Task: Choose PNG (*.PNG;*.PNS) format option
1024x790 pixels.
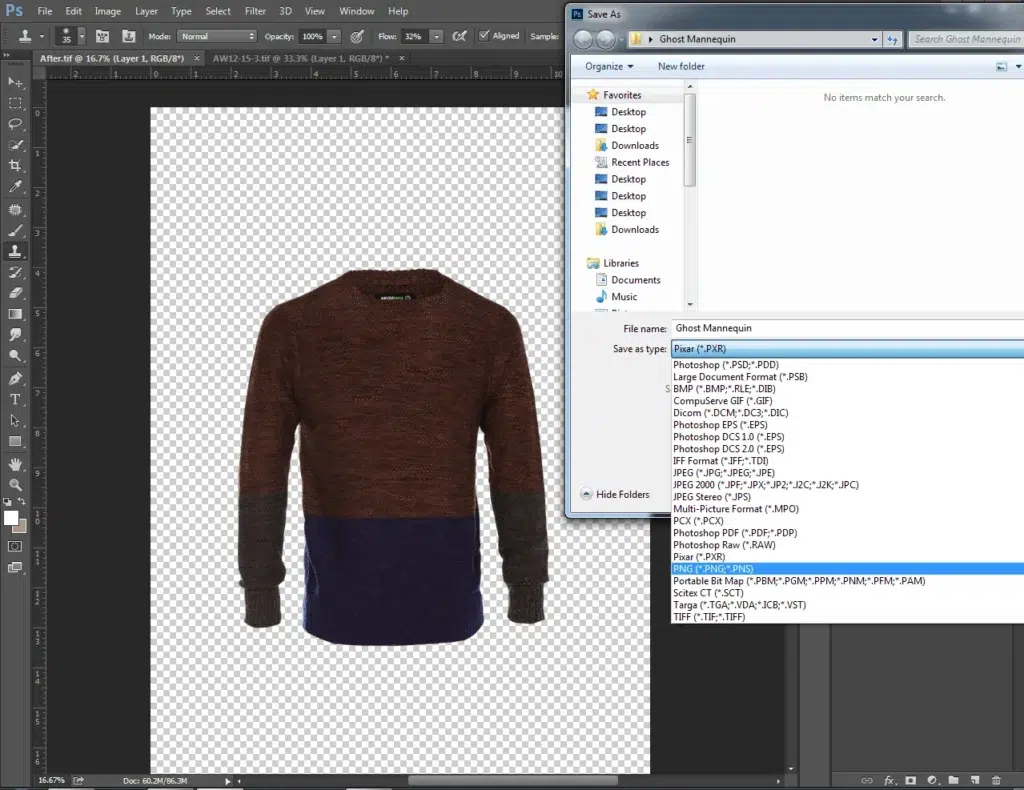Action: pyautogui.click(x=848, y=569)
